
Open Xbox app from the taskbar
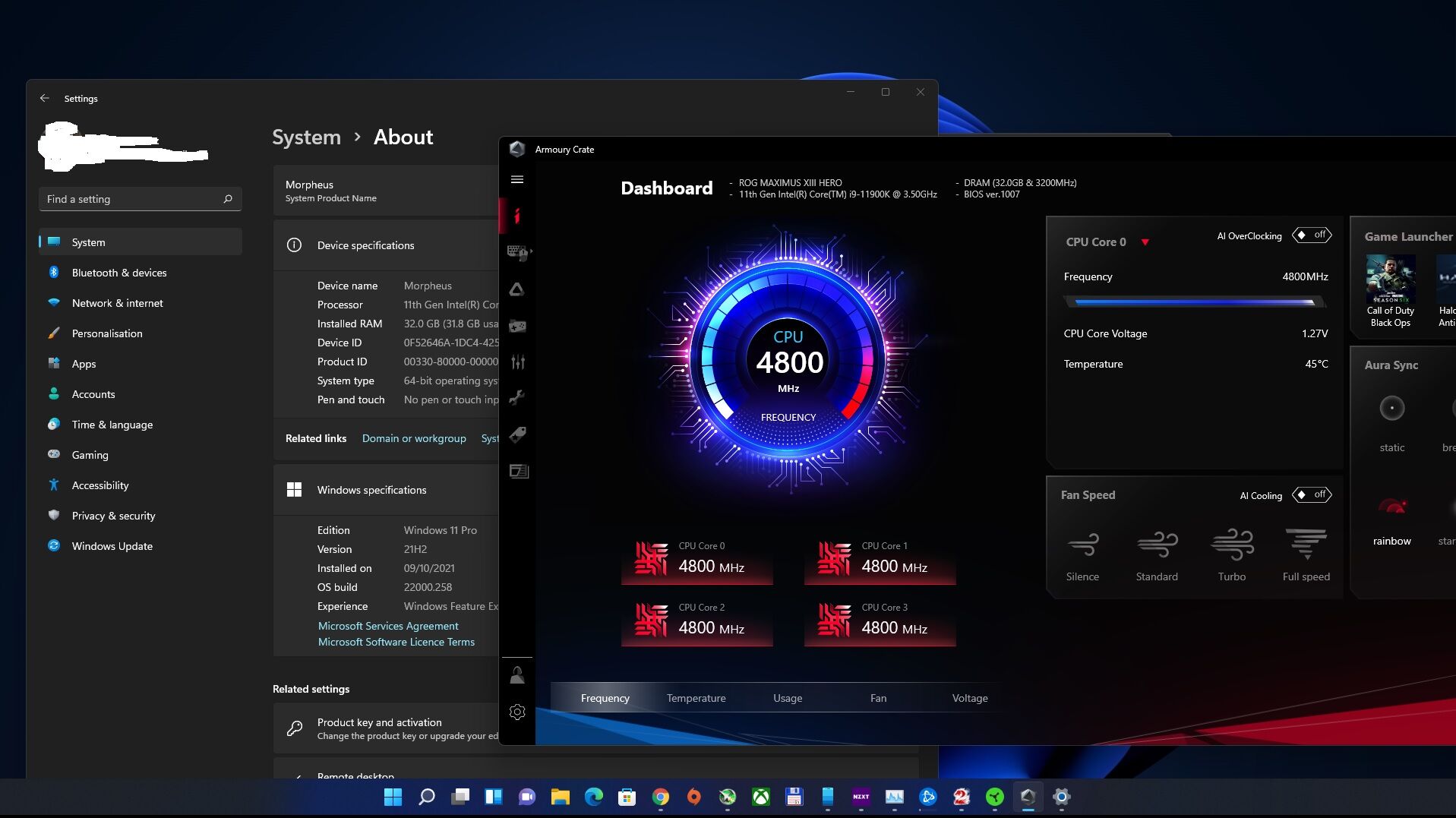[760, 797]
